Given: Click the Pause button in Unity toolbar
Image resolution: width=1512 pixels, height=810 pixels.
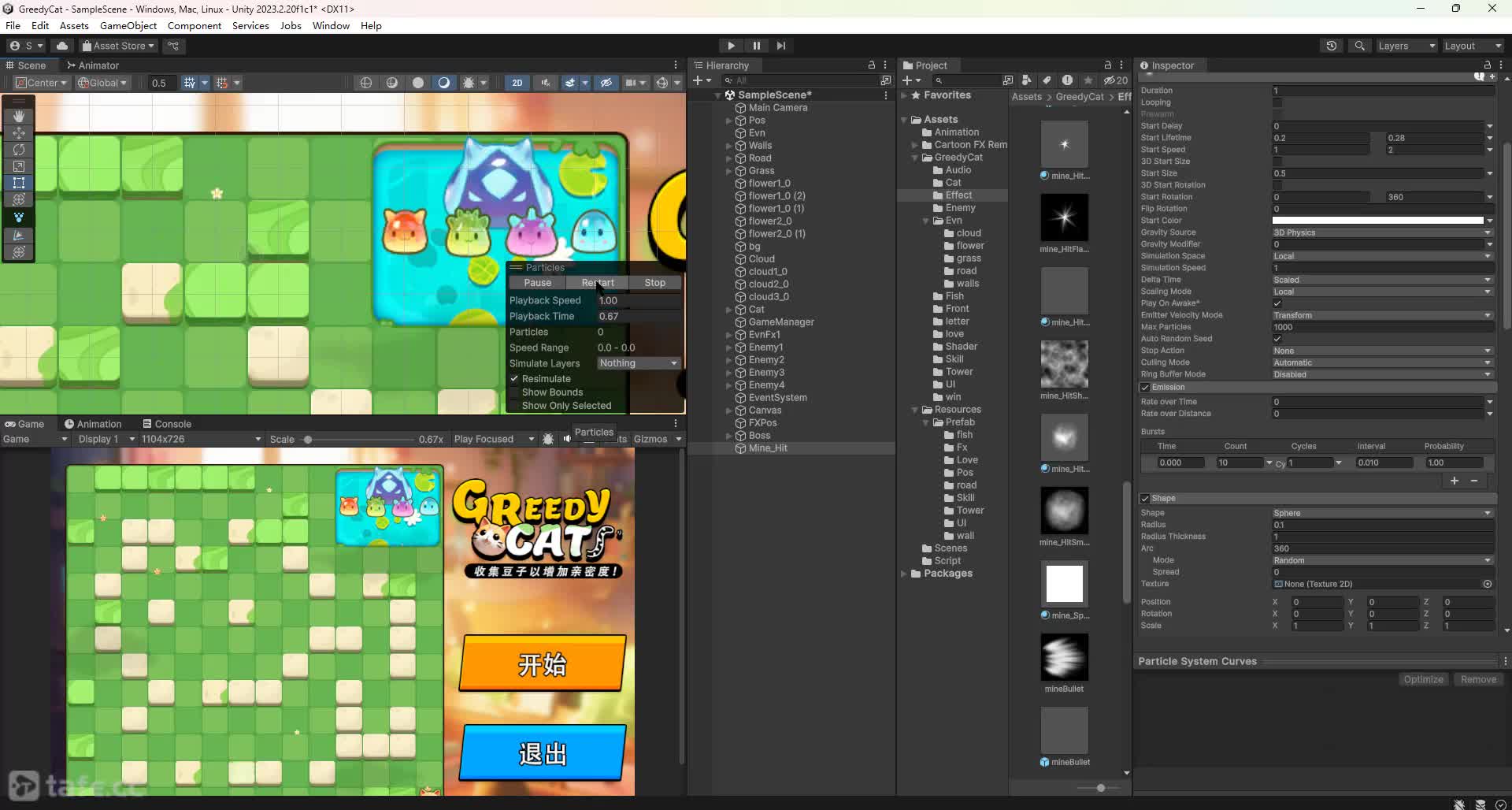Looking at the screenshot, I should (x=756, y=46).
